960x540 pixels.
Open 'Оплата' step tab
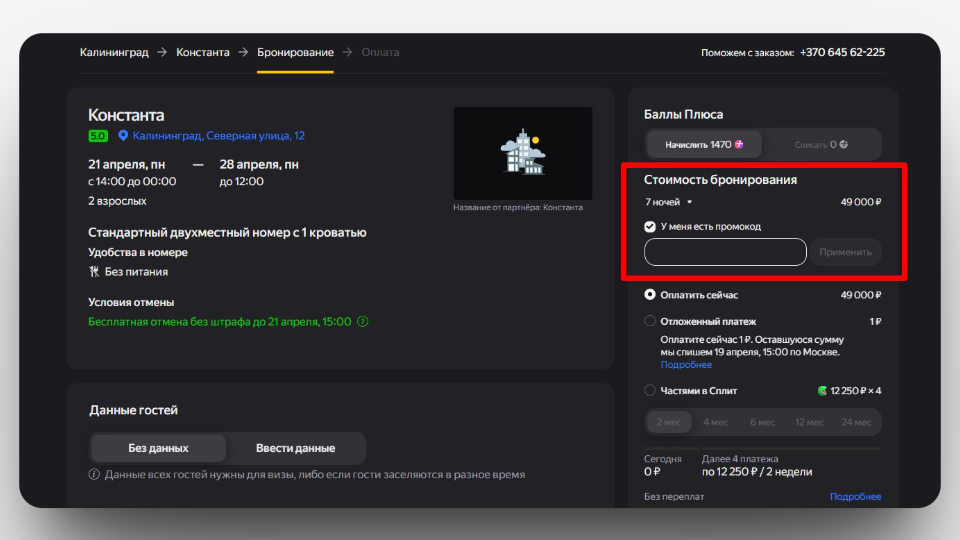[380, 53]
